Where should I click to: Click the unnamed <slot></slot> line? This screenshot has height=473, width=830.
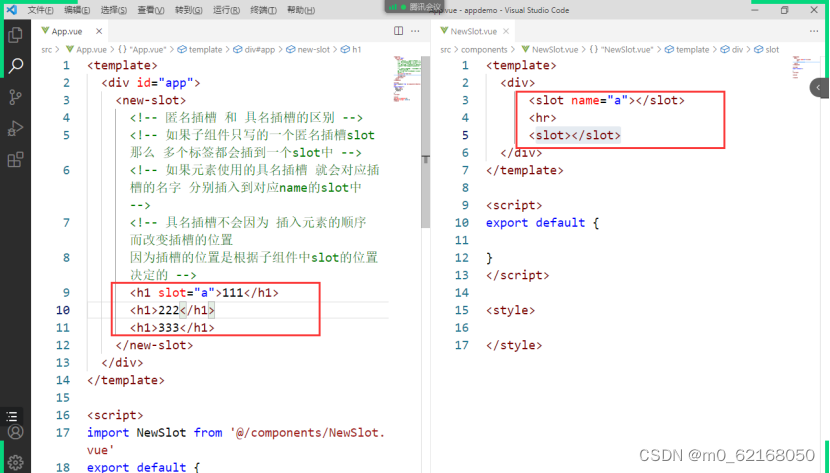point(574,135)
